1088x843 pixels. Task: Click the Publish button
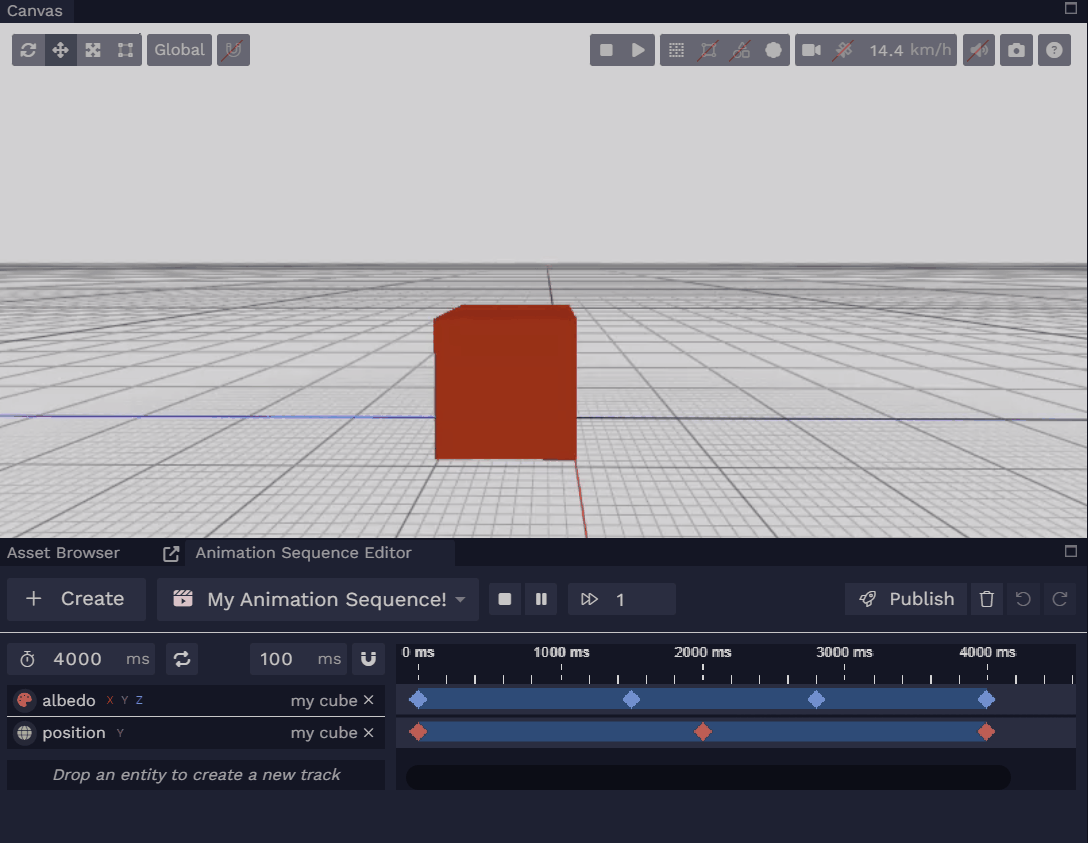[x=906, y=599]
